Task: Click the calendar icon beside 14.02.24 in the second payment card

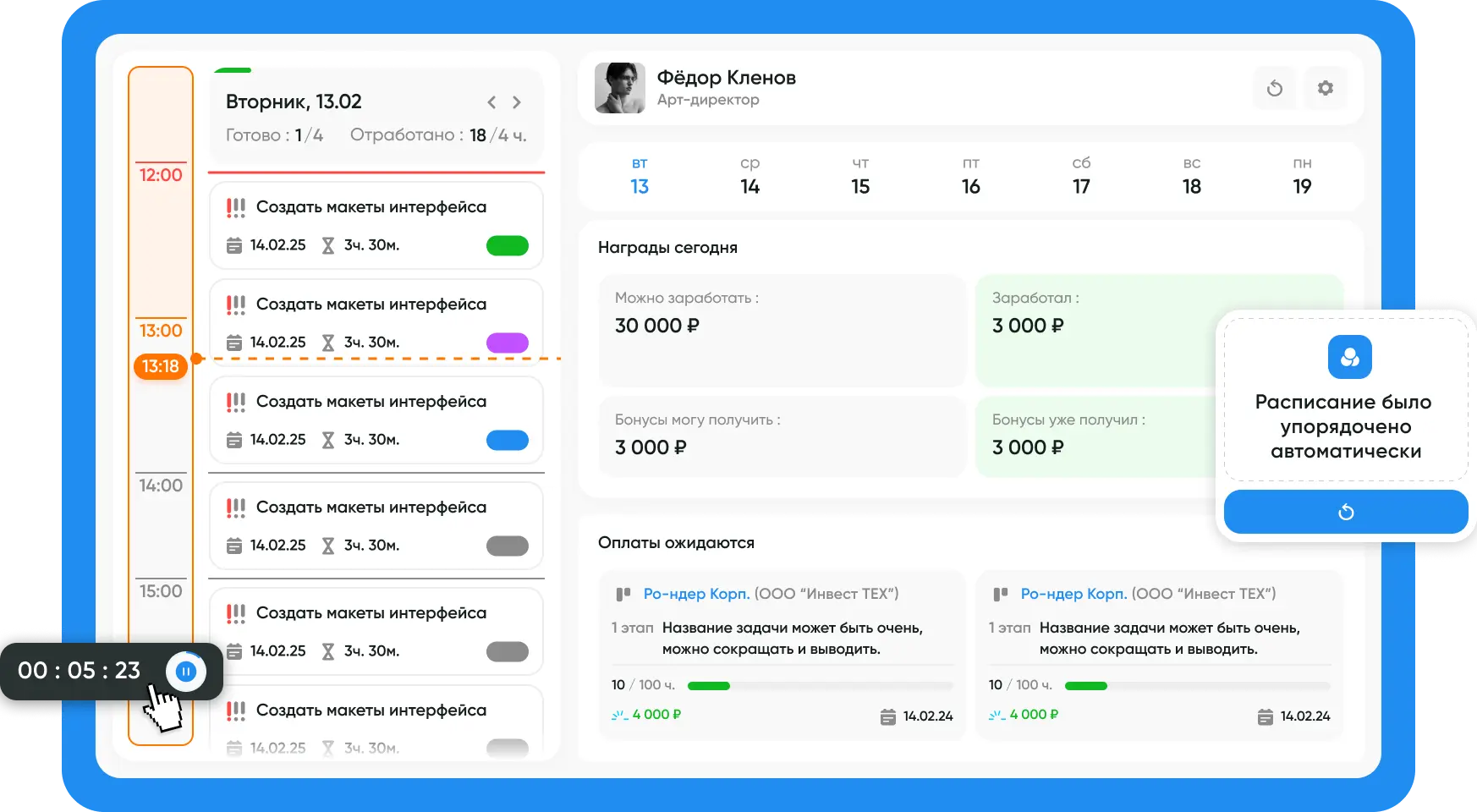Action: pos(1265,716)
